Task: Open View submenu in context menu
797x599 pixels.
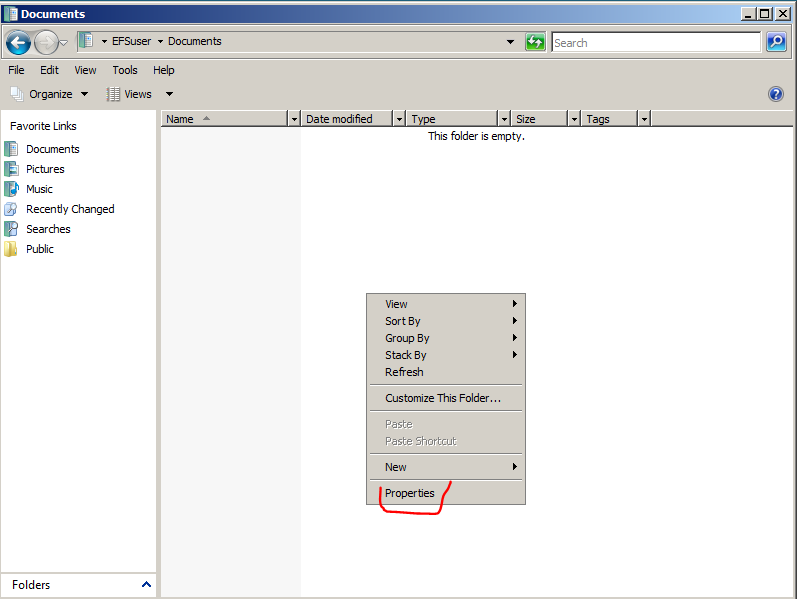Action: [x=446, y=304]
